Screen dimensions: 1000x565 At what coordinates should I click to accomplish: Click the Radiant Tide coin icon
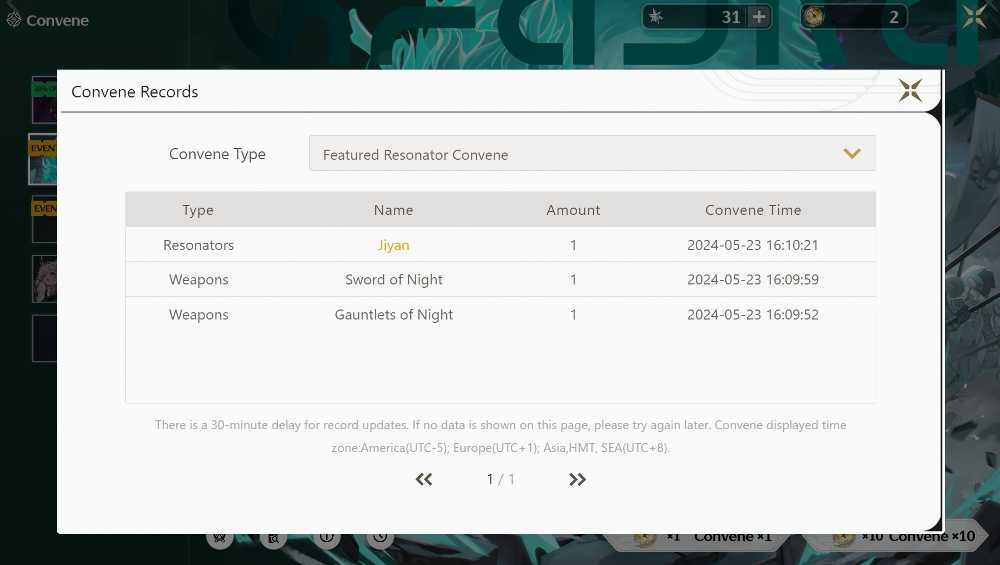(x=814, y=17)
